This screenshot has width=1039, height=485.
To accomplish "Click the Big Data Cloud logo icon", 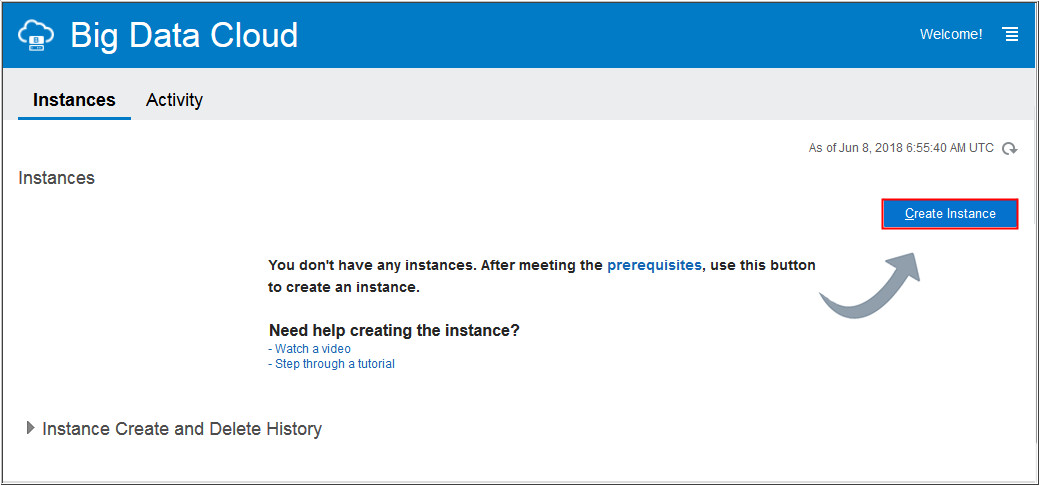I will [x=36, y=37].
